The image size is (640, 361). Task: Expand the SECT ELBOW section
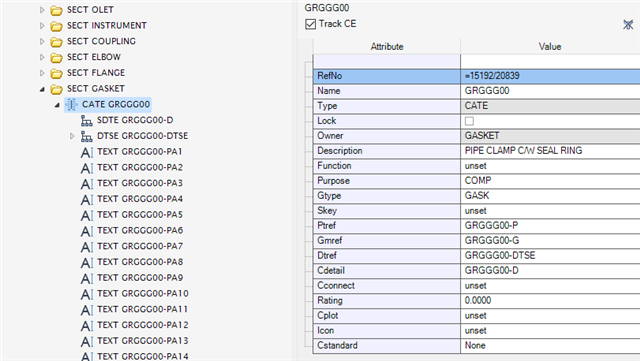pyautogui.click(x=42, y=57)
